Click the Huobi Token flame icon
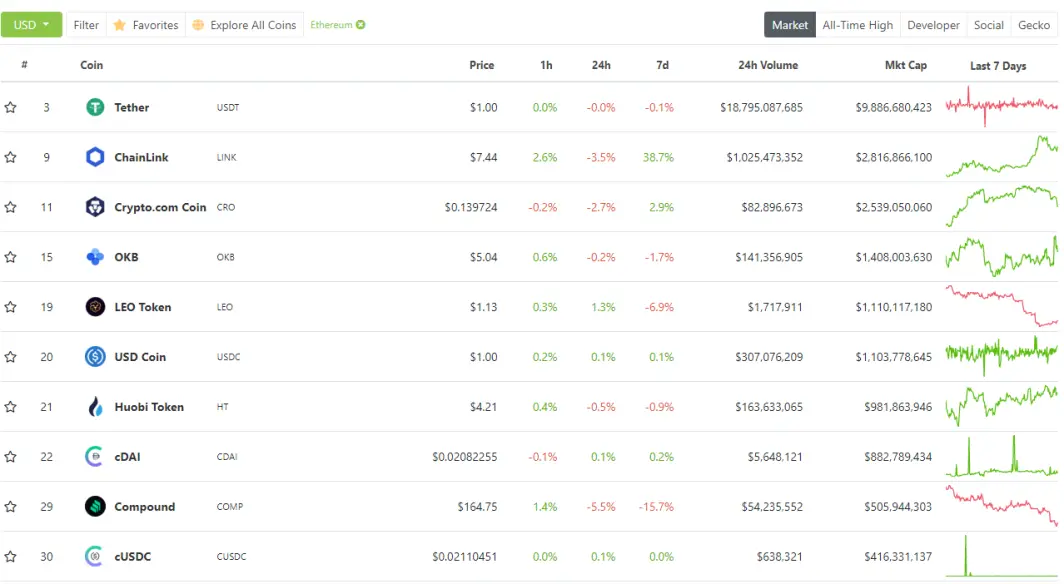 [95, 407]
